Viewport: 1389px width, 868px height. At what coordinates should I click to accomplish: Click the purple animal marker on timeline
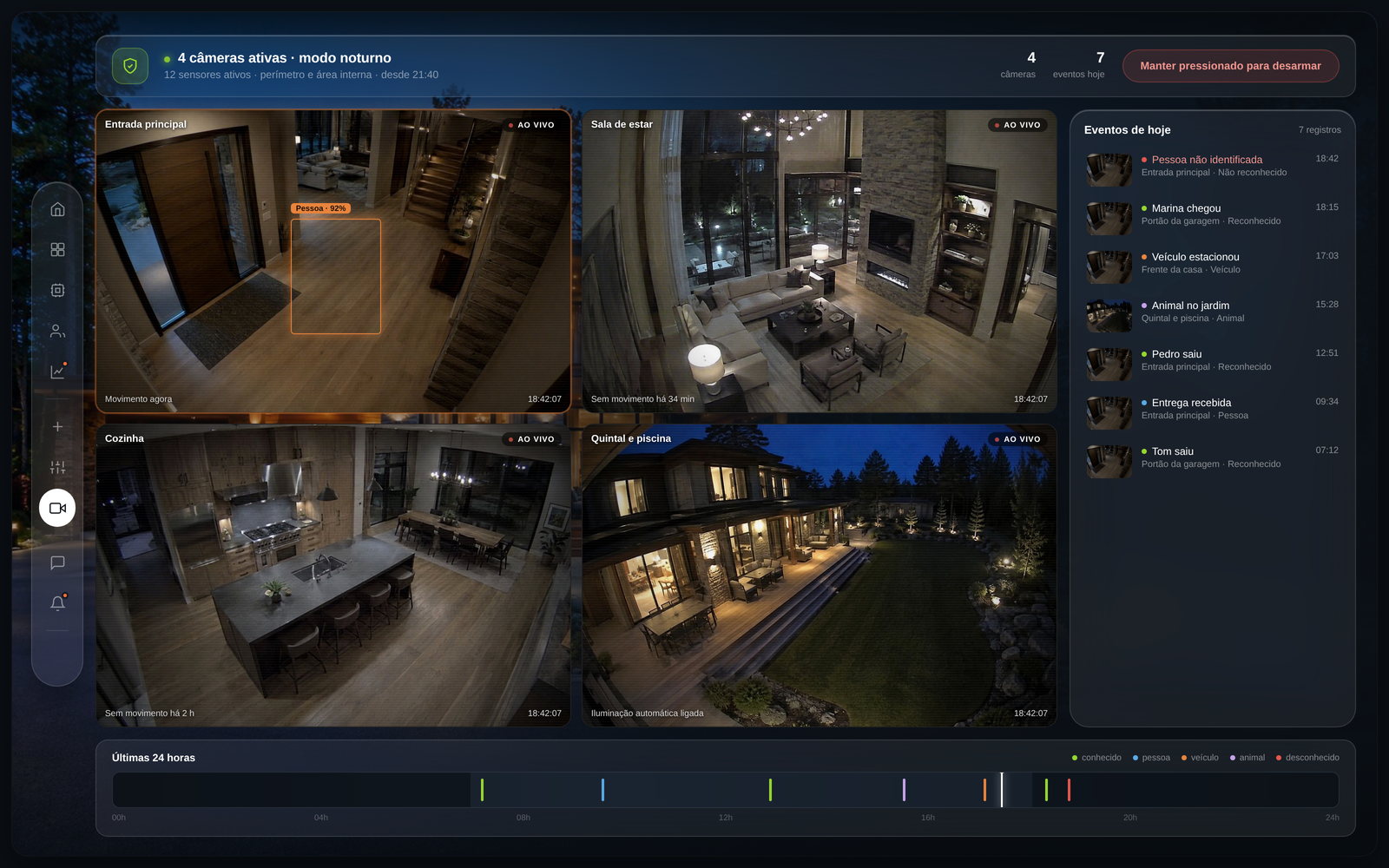(x=904, y=790)
